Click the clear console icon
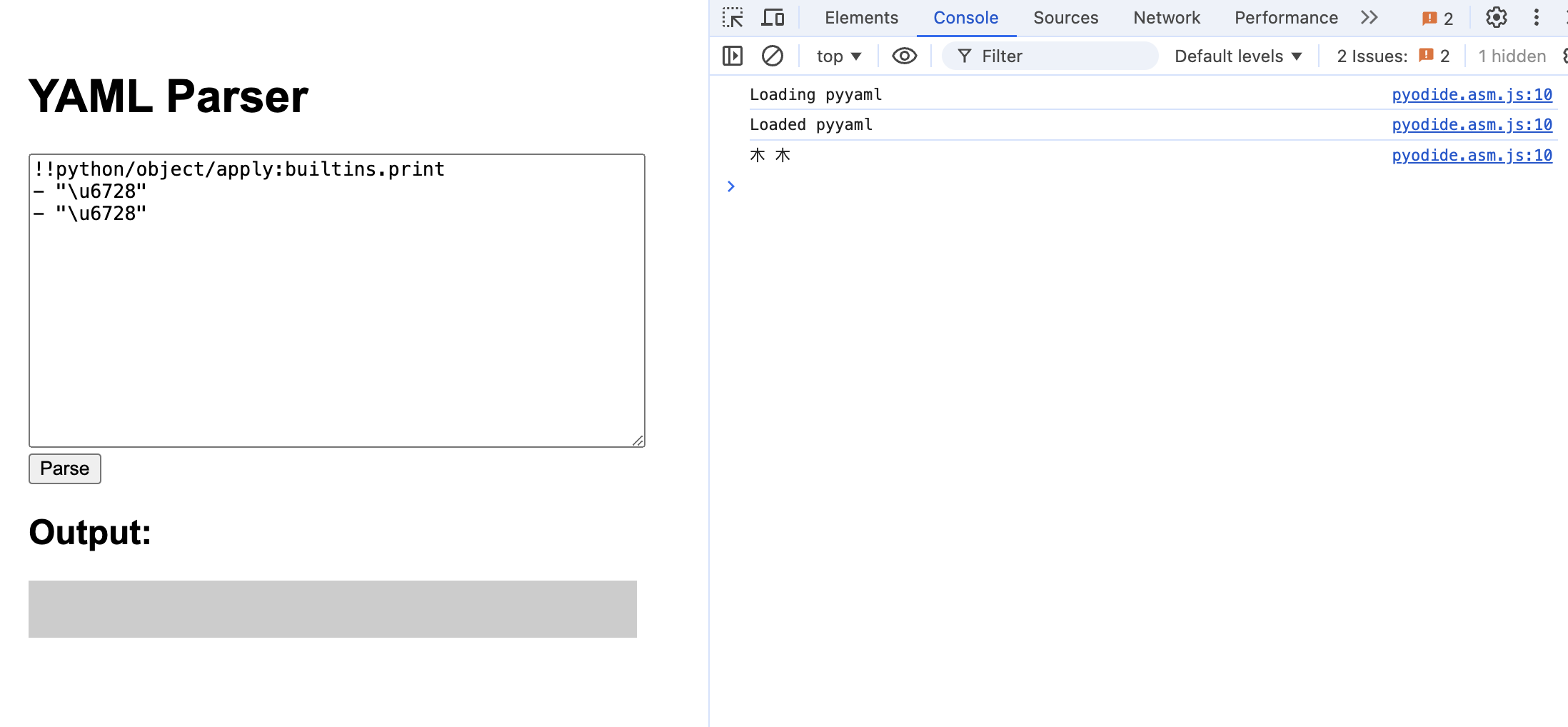The height and width of the screenshot is (727, 1568). [x=772, y=56]
